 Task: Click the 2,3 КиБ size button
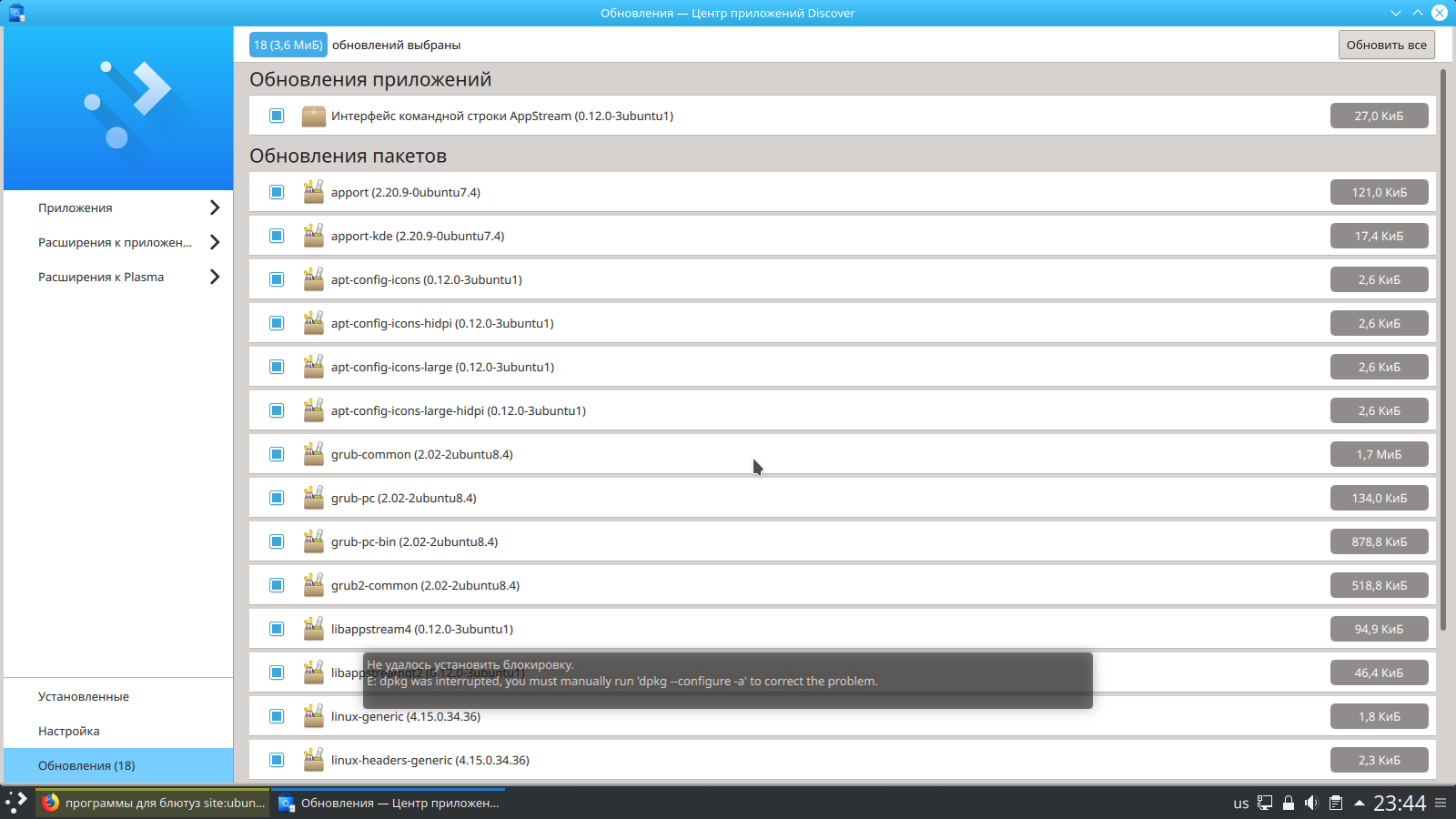pyautogui.click(x=1380, y=760)
